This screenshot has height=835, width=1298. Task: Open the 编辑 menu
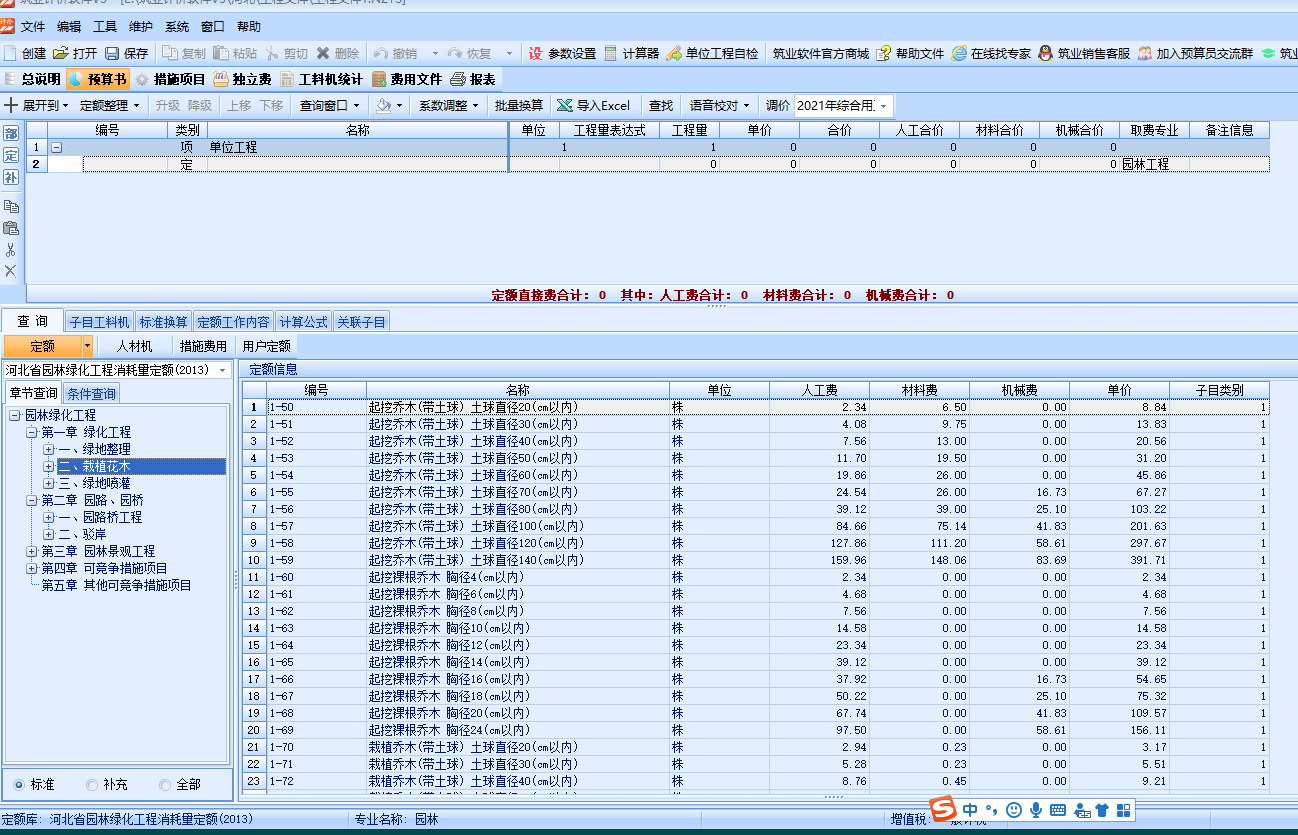coord(69,27)
